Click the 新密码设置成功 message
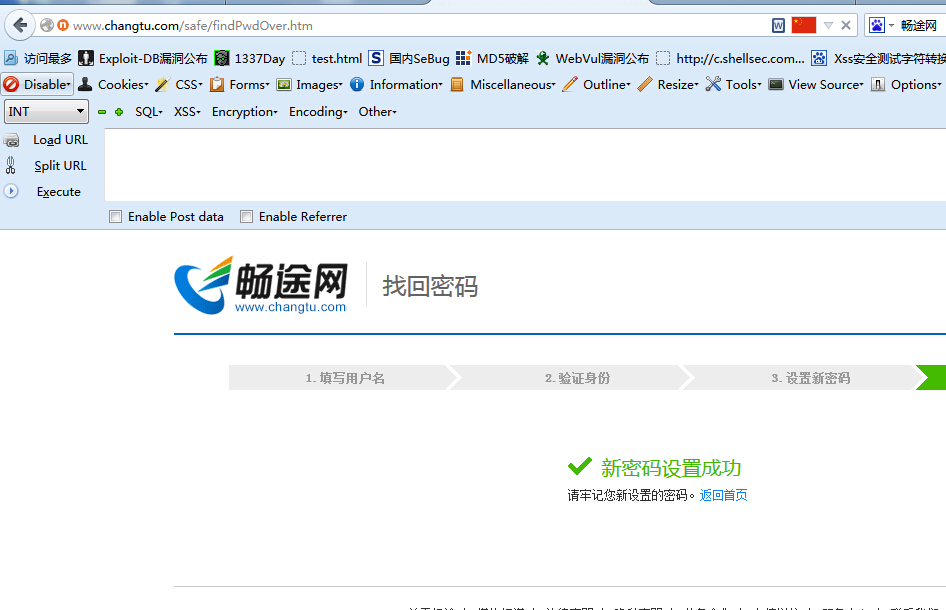The height and width of the screenshot is (610, 946). (x=671, y=468)
